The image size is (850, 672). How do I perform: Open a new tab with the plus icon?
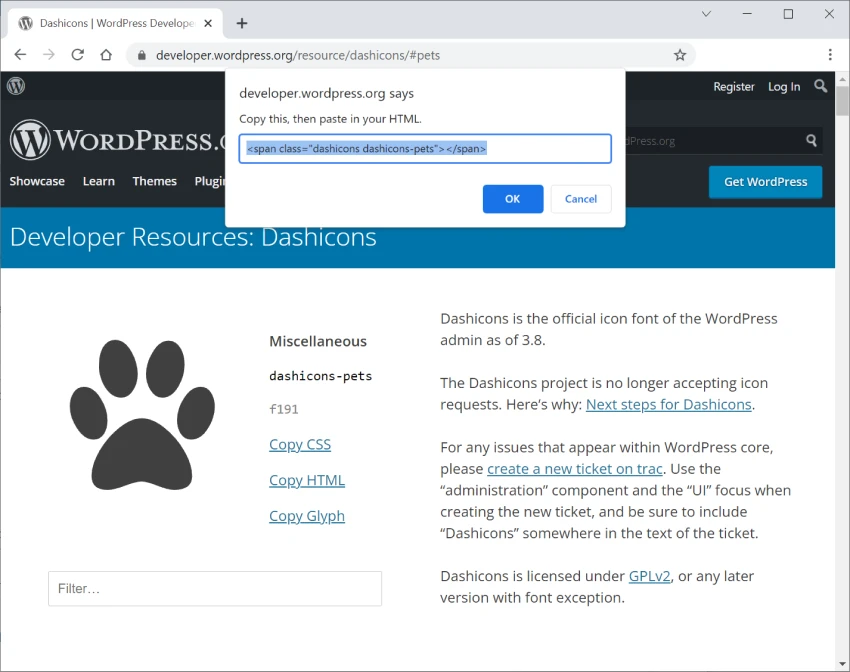[x=242, y=23]
